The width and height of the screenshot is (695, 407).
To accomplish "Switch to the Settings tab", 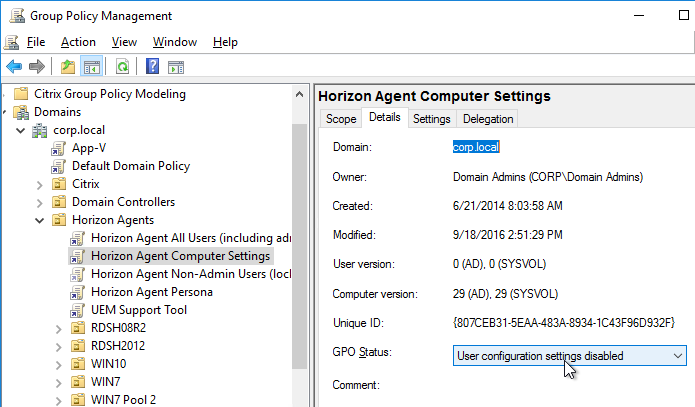I will (431, 119).
